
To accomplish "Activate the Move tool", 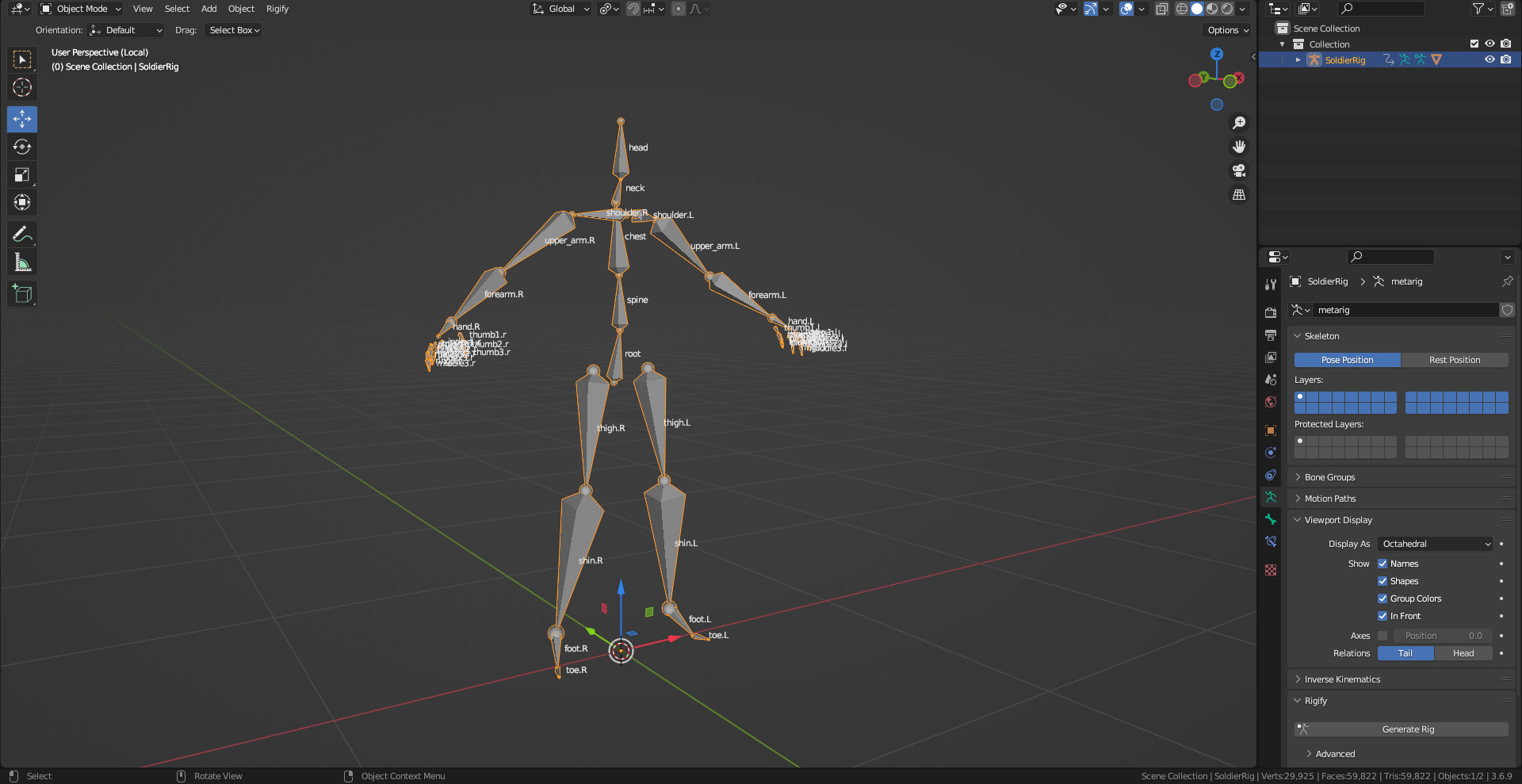I will pos(22,119).
